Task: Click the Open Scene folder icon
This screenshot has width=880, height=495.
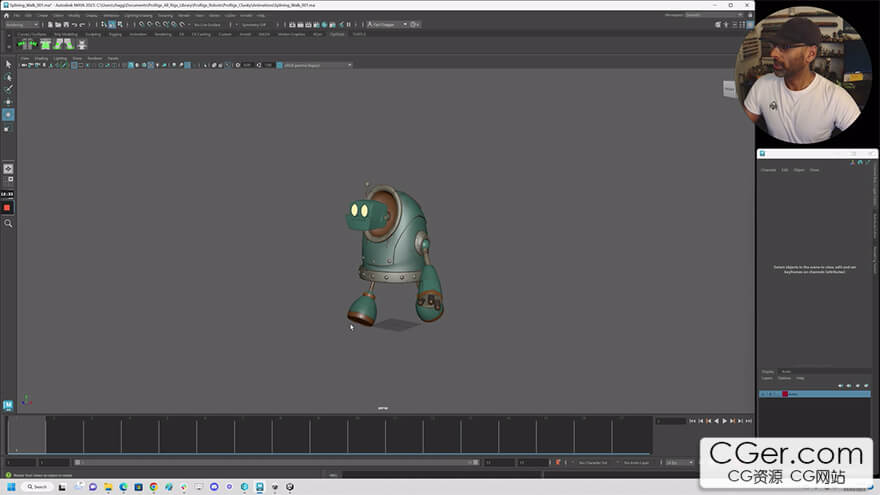Action: point(58,24)
